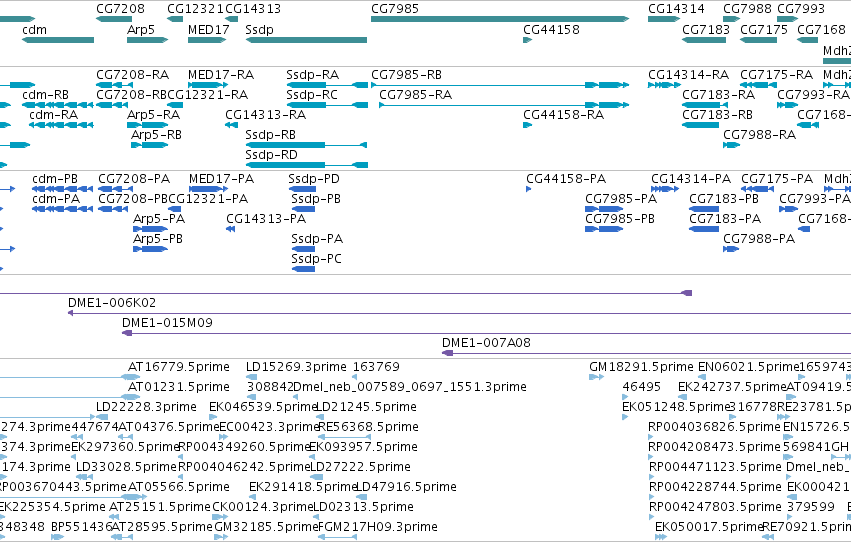The height and width of the screenshot is (542, 851).
Task: Open the AT16779.5prime EST label
Action: click(x=179, y=367)
